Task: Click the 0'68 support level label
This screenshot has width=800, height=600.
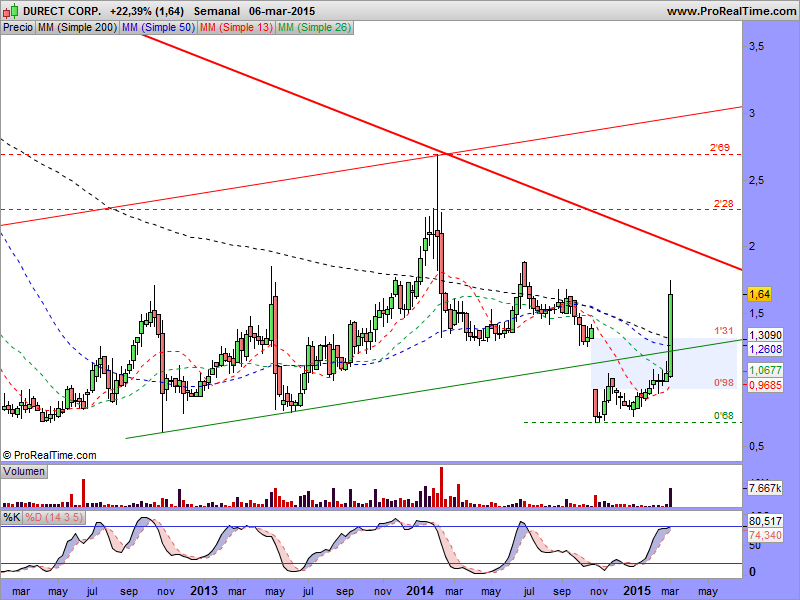Action: point(723,416)
